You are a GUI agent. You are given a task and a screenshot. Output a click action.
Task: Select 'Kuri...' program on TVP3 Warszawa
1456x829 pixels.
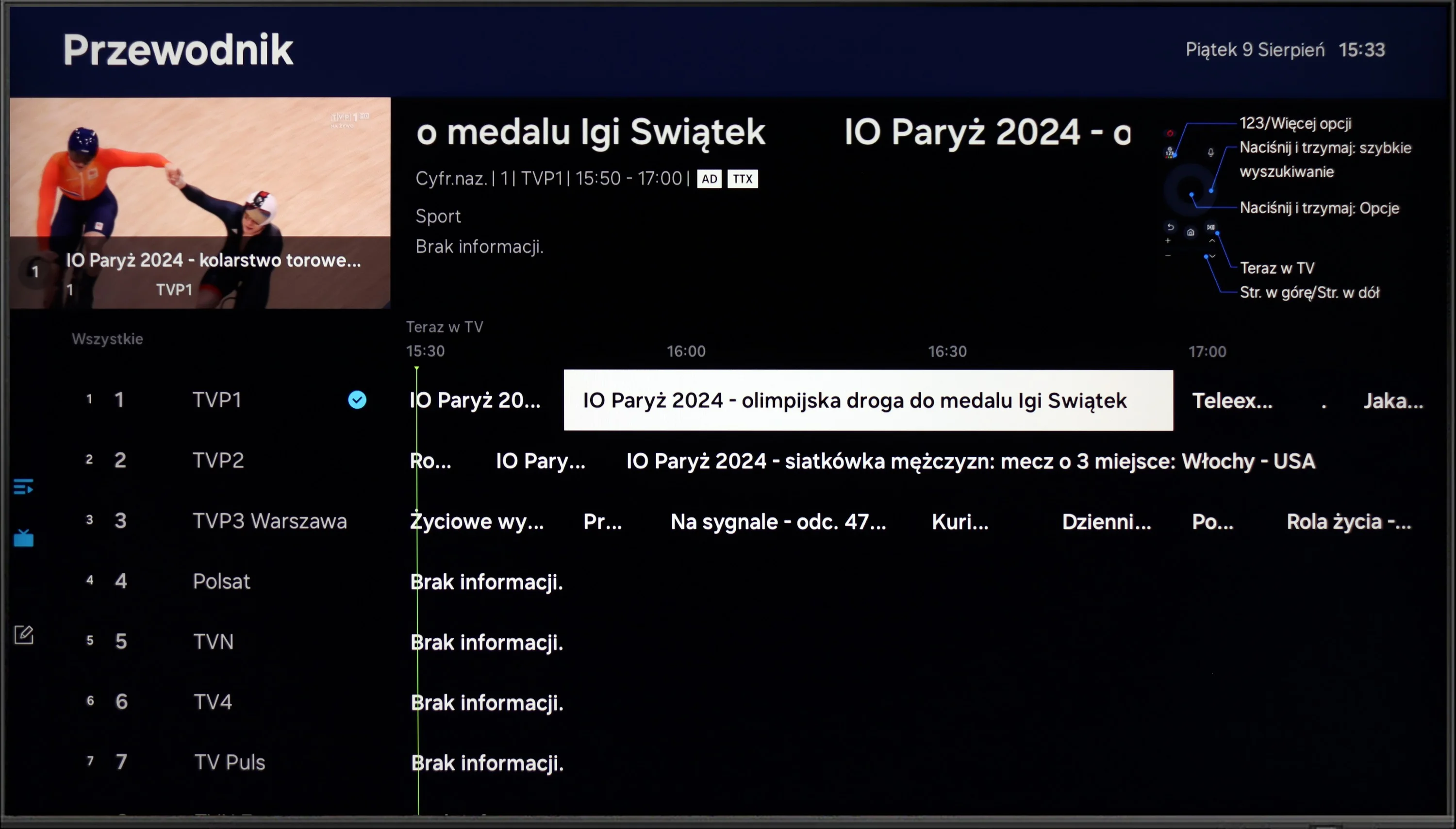click(960, 522)
